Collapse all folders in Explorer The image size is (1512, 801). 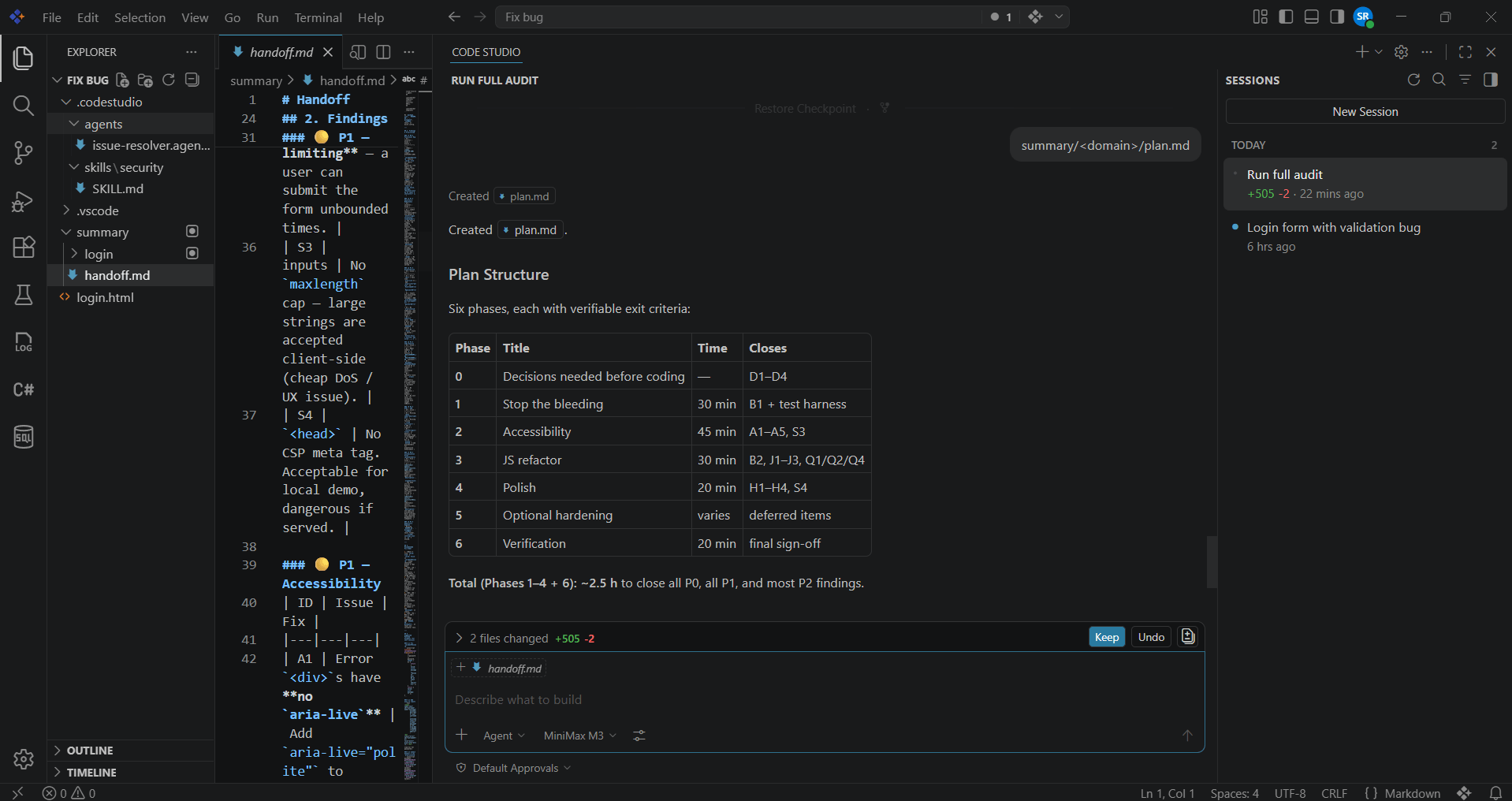coord(192,80)
